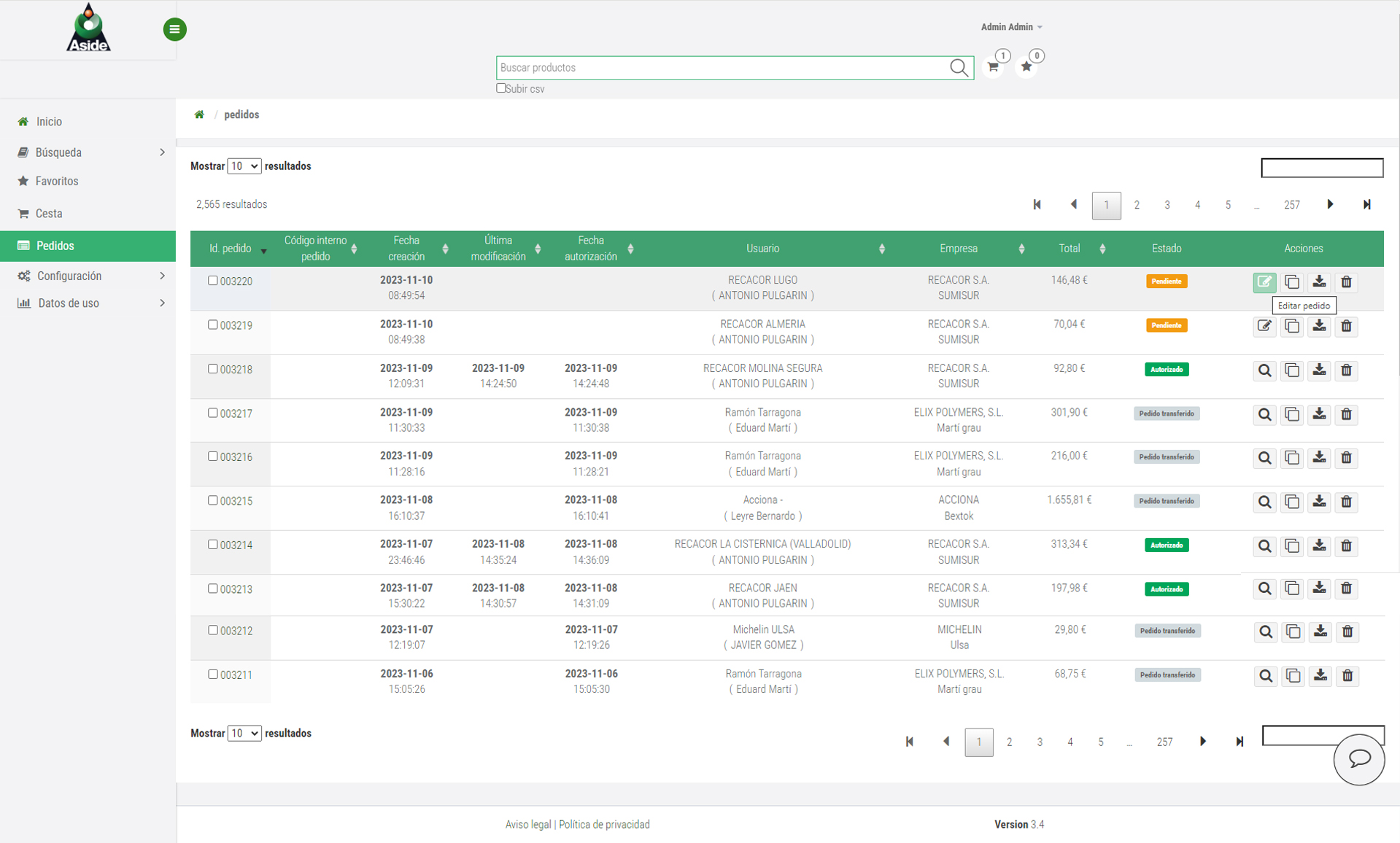Open the top Mostrar results dropdown
The height and width of the screenshot is (843, 1400).
(244, 166)
